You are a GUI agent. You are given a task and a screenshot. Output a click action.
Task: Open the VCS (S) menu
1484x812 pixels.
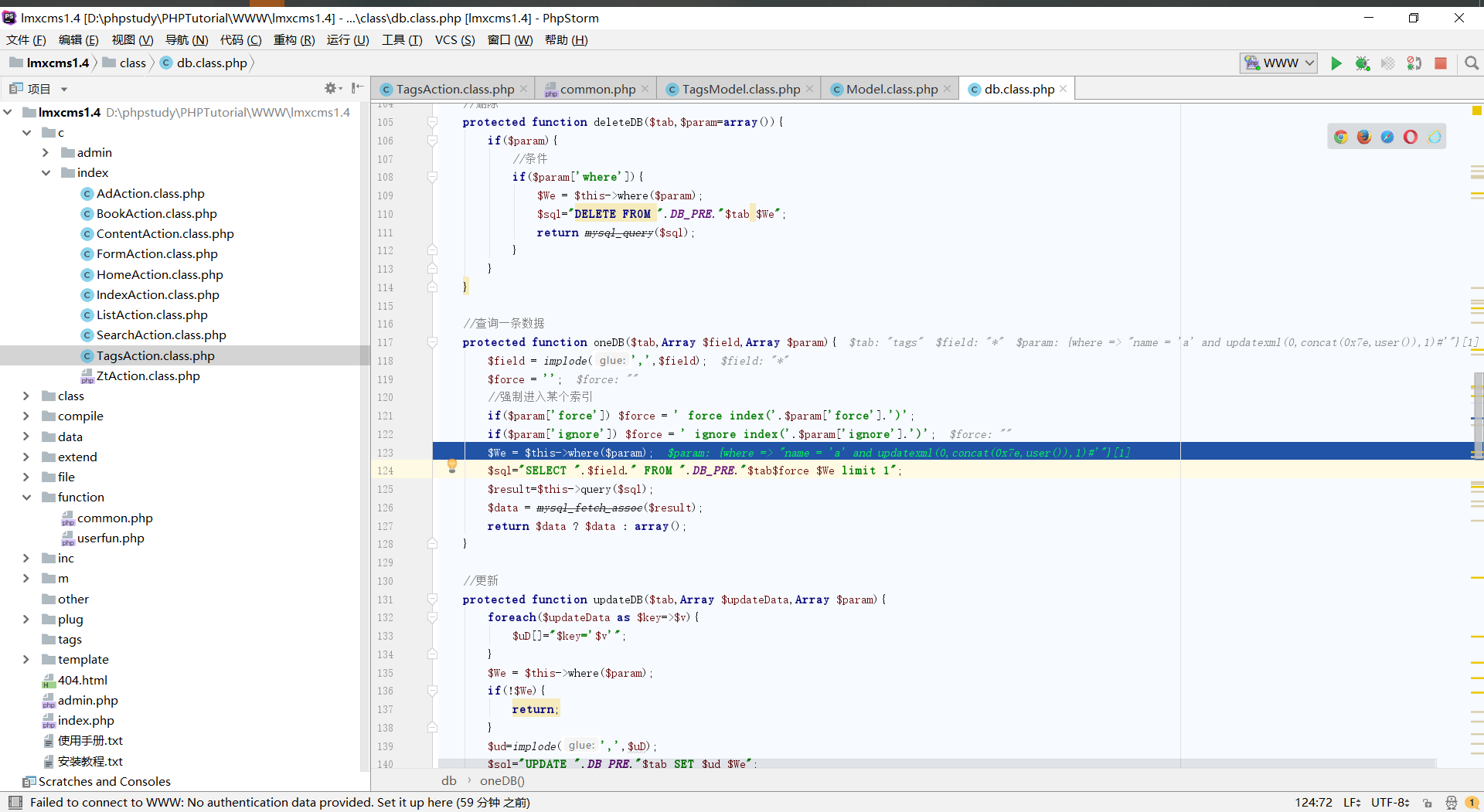pyautogui.click(x=455, y=40)
